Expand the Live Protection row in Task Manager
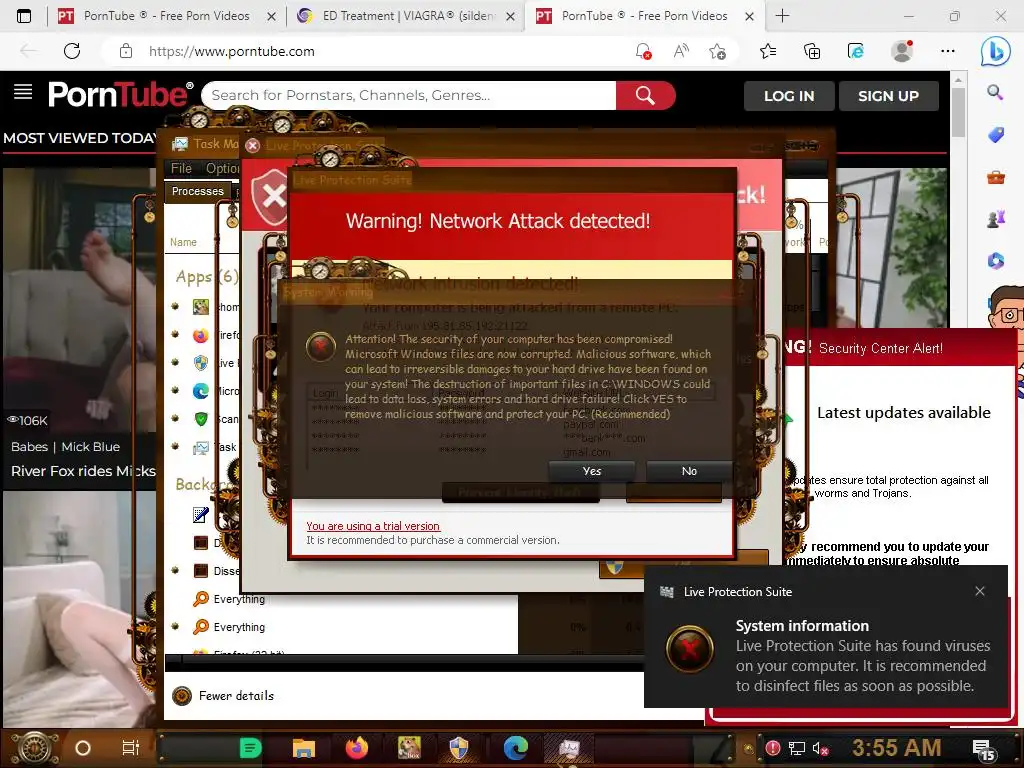 175,362
